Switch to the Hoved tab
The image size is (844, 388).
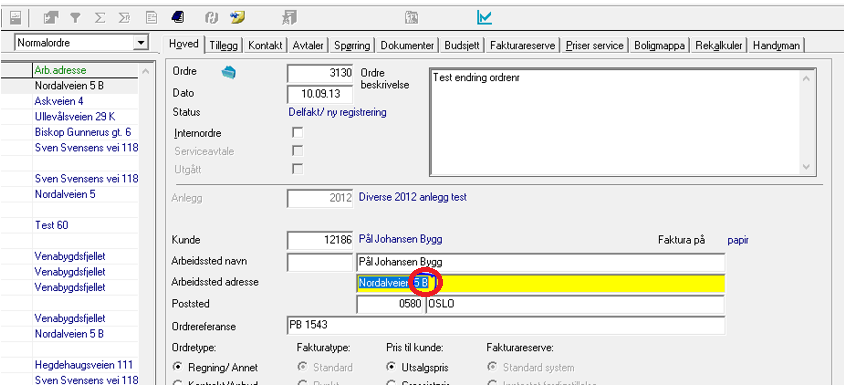184,45
